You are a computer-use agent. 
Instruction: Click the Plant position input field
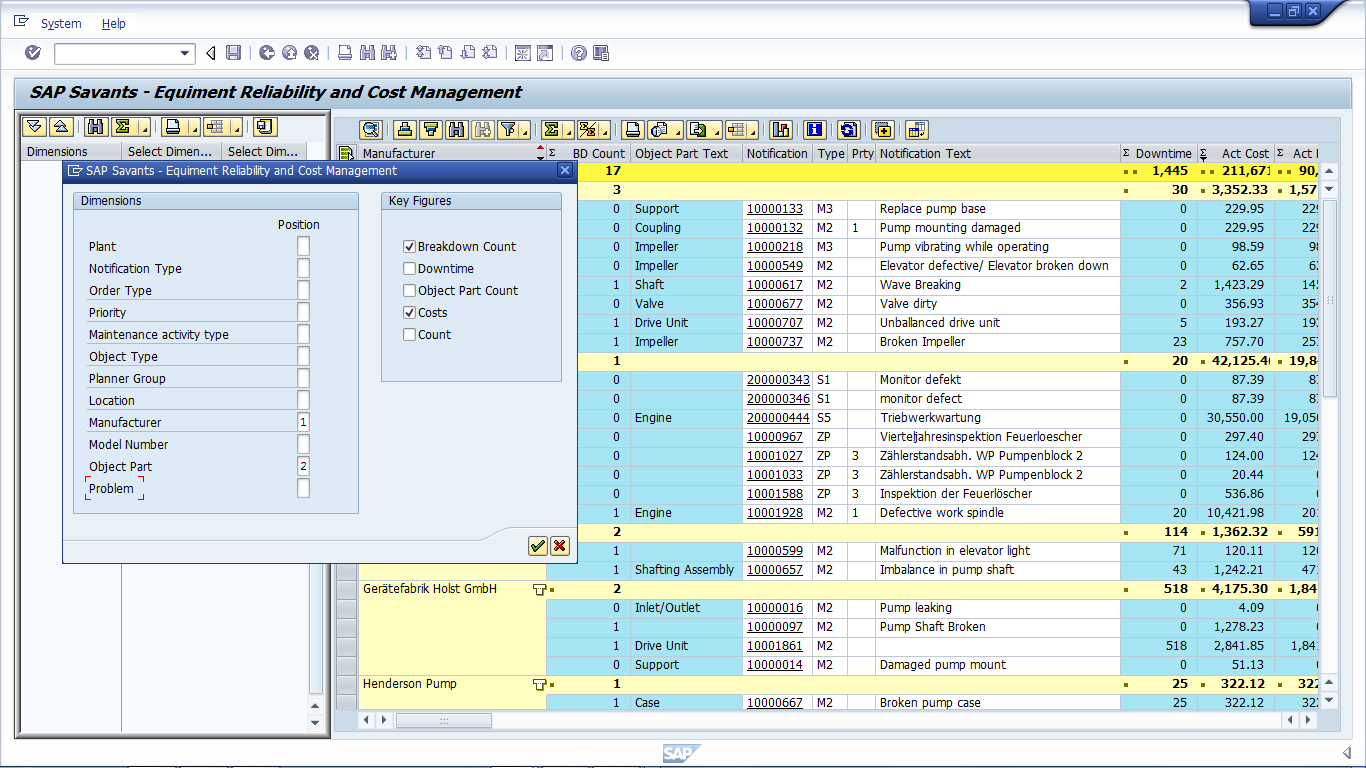pyautogui.click(x=303, y=246)
